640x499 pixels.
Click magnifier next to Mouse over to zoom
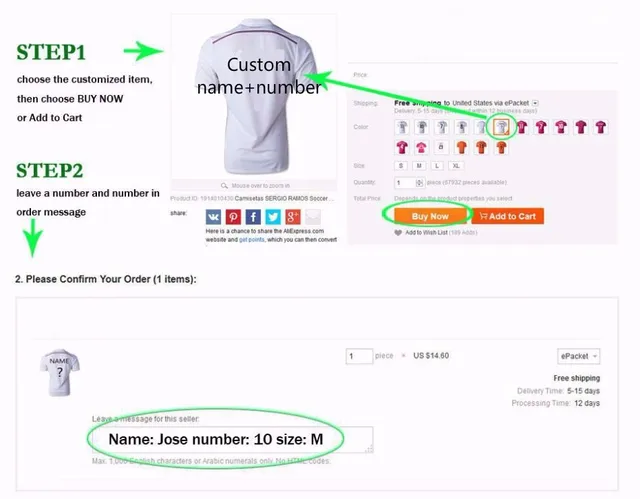coord(224,186)
